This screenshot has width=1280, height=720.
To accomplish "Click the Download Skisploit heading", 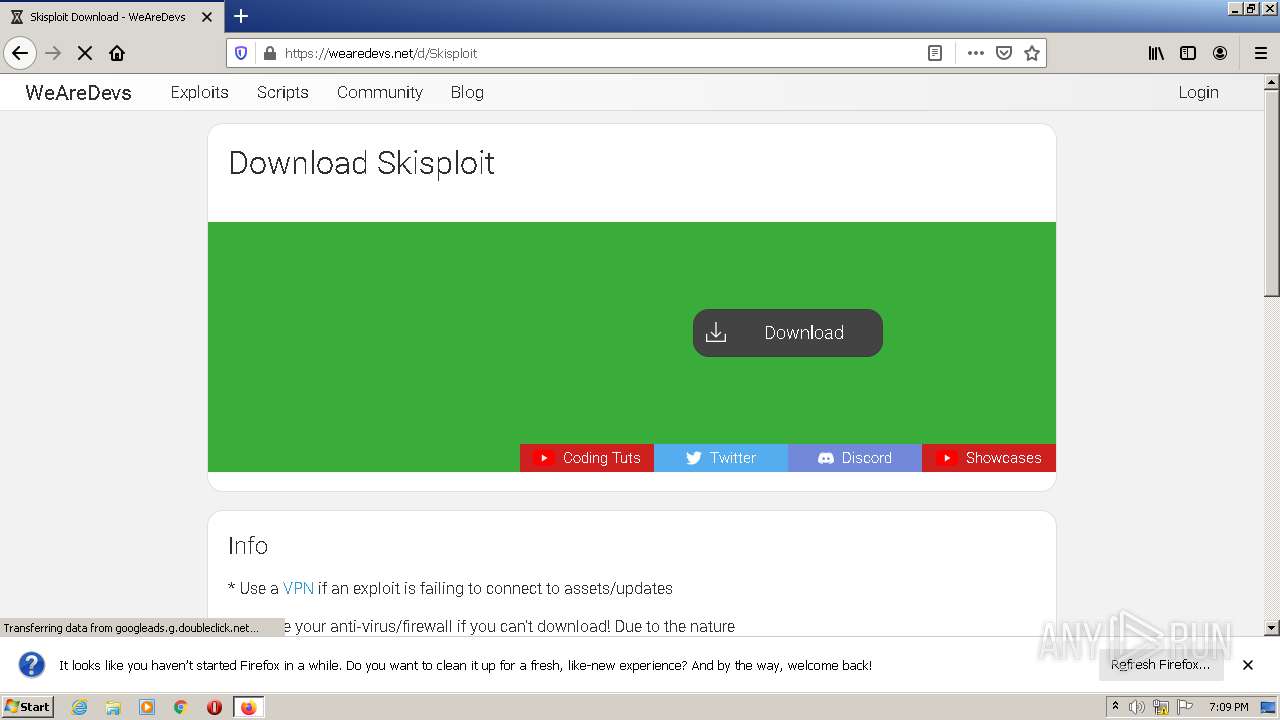I will (362, 163).
